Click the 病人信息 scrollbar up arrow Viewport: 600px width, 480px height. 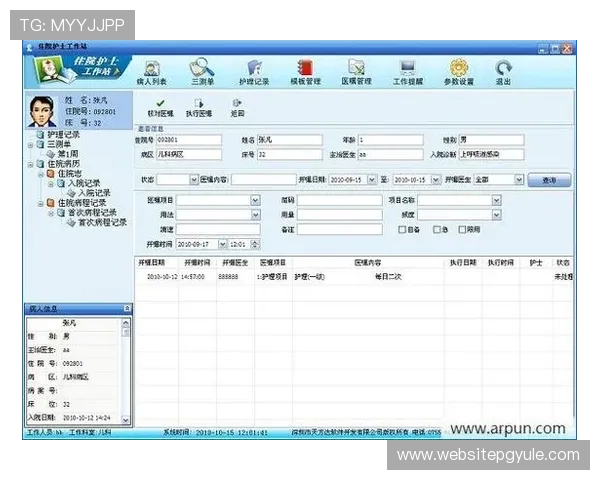coord(126,323)
